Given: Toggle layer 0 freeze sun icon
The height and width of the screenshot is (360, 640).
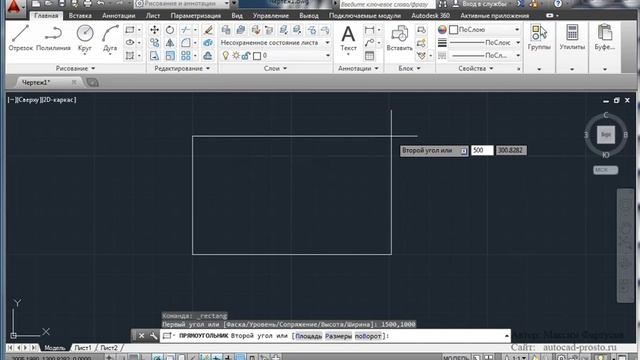Looking at the screenshot, I should 236,56.
